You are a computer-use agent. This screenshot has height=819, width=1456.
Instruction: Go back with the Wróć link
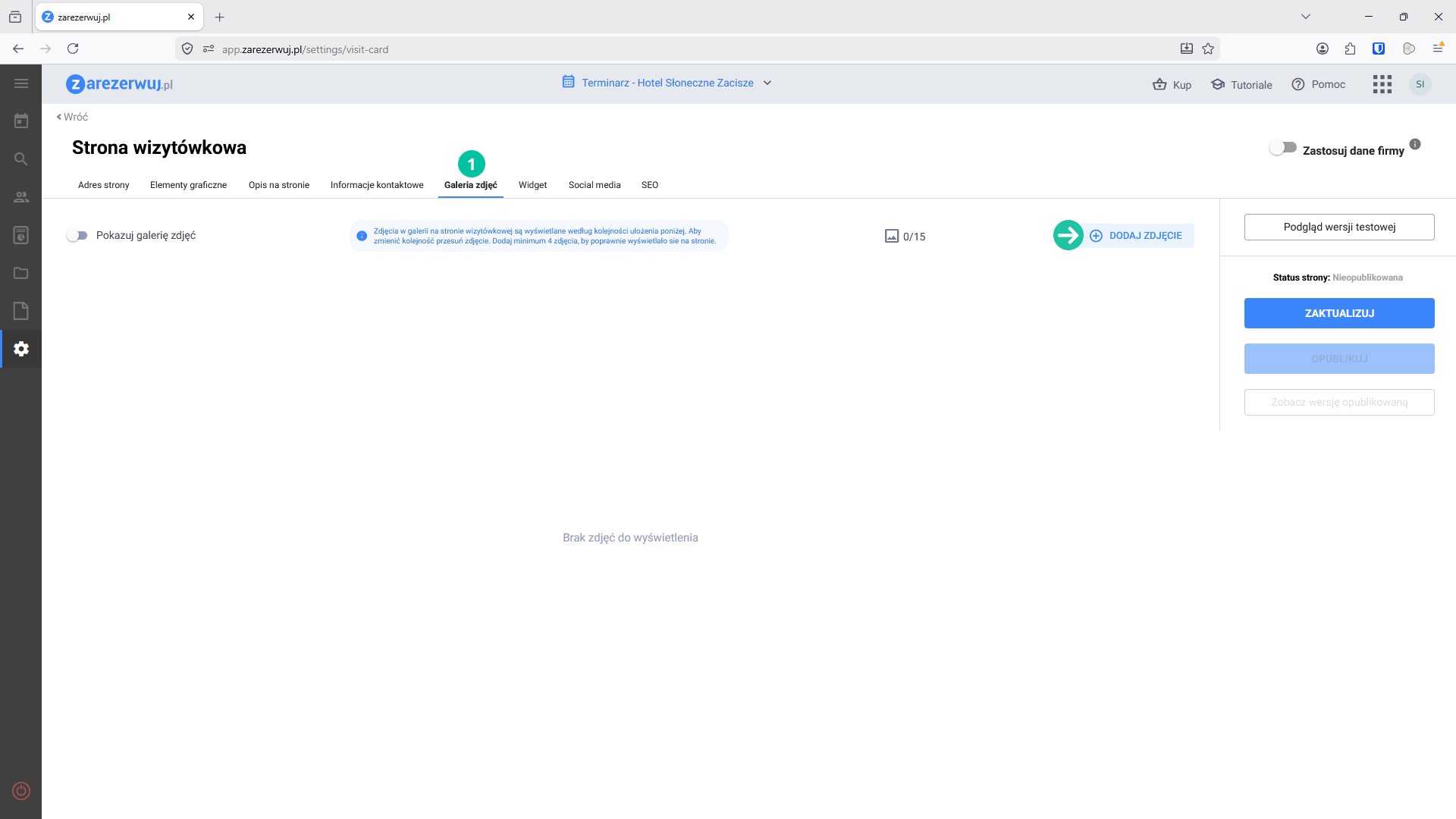(73, 117)
